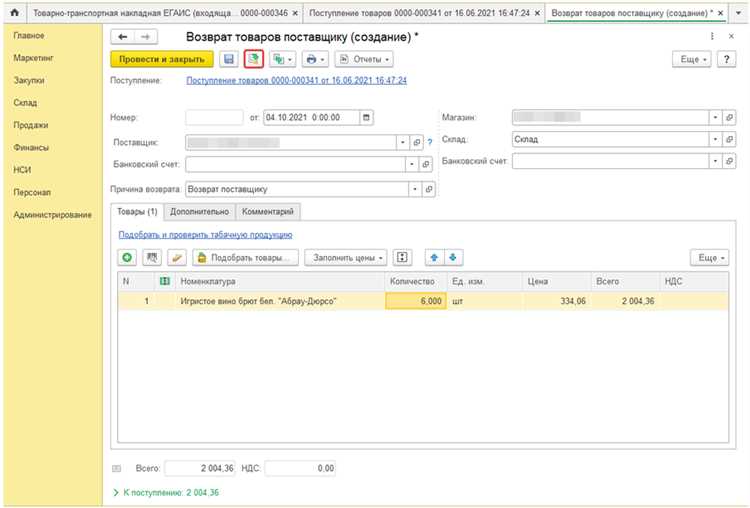Open the right Банковский счет link icon
The image size is (750, 508).
point(729,161)
